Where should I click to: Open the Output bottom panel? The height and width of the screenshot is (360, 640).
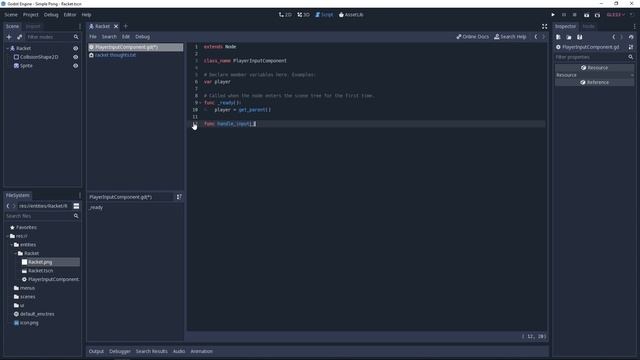pos(96,351)
